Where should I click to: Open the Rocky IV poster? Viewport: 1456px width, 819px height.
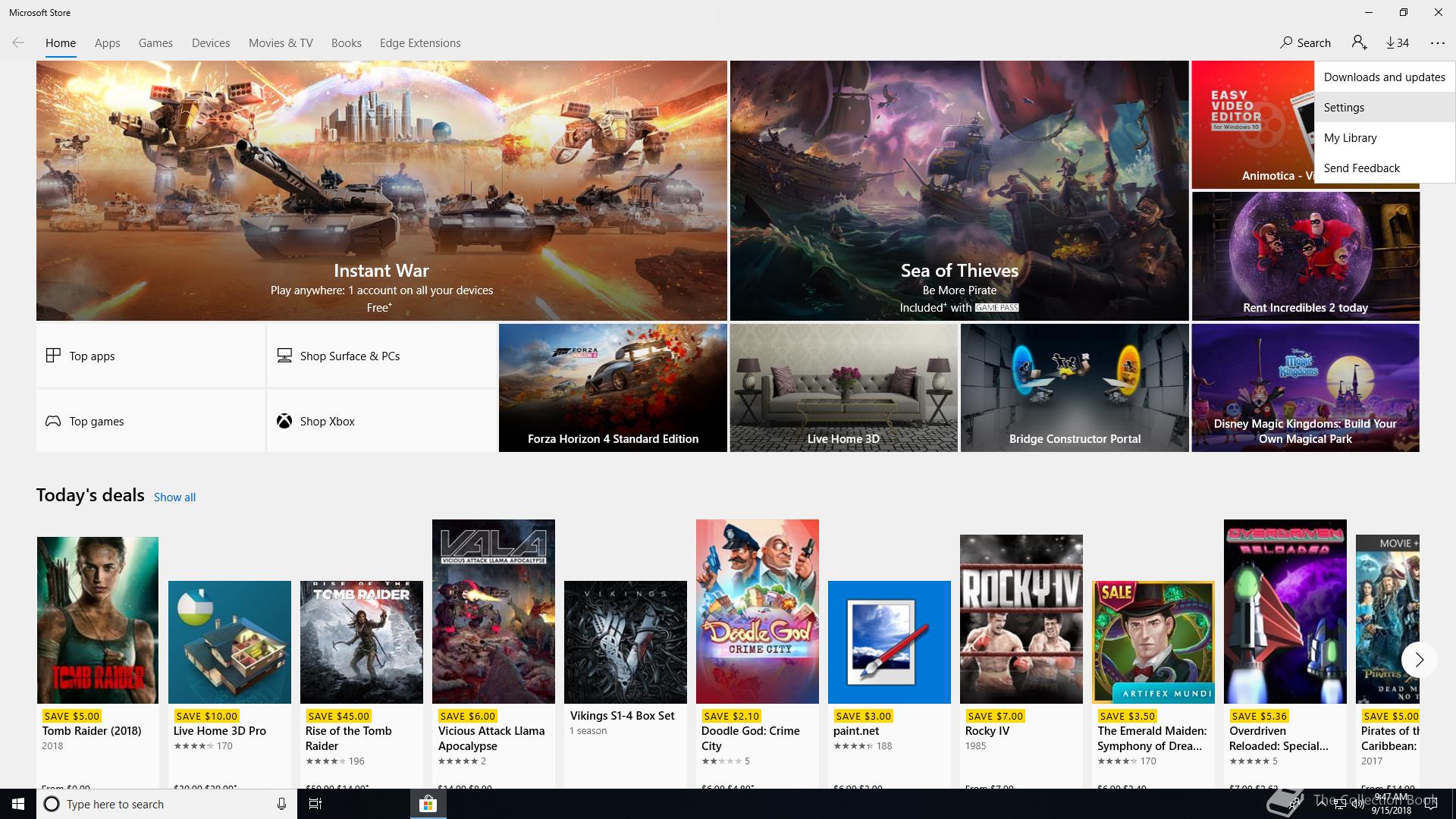click(1021, 619)
